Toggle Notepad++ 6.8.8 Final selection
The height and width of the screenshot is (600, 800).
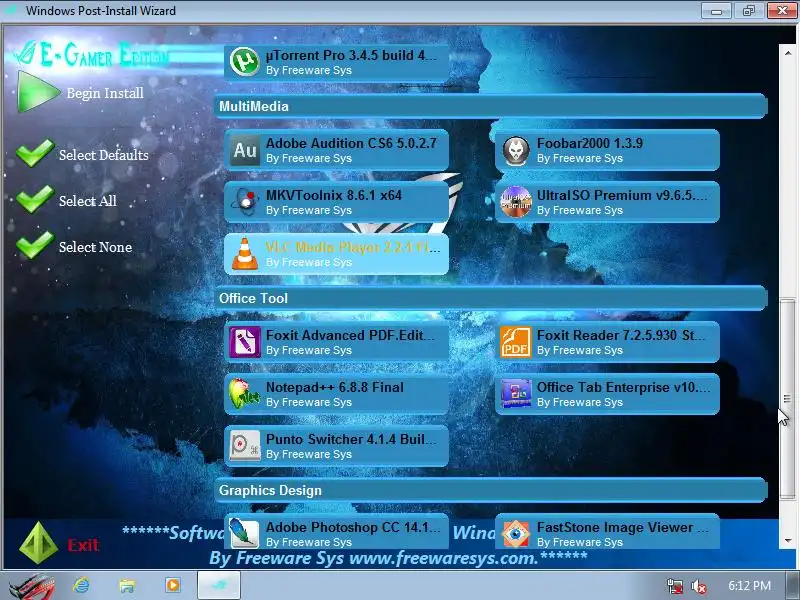[x=336, y=394]
